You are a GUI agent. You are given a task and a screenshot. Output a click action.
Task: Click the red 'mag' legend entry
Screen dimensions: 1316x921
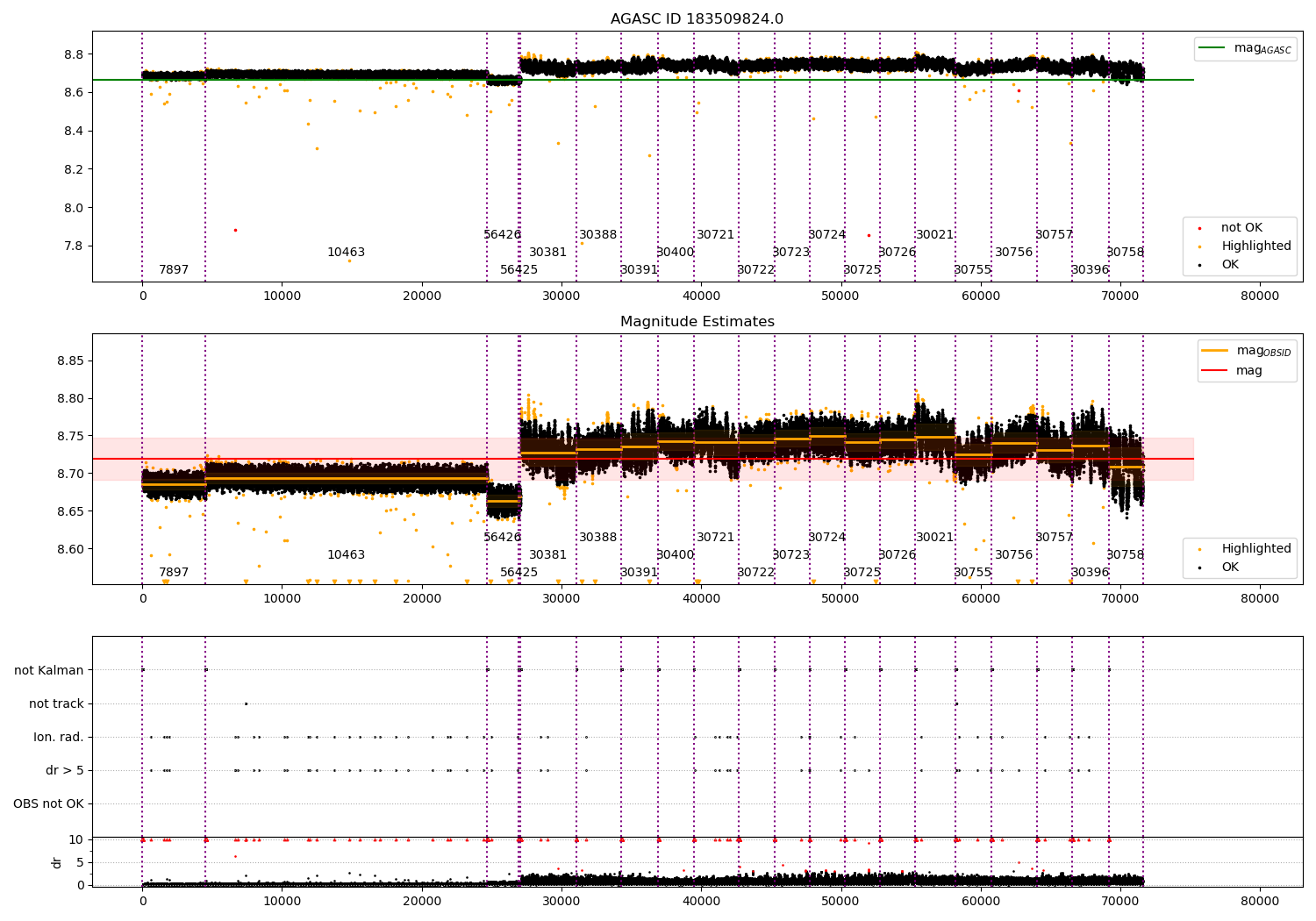(1232, 370)
